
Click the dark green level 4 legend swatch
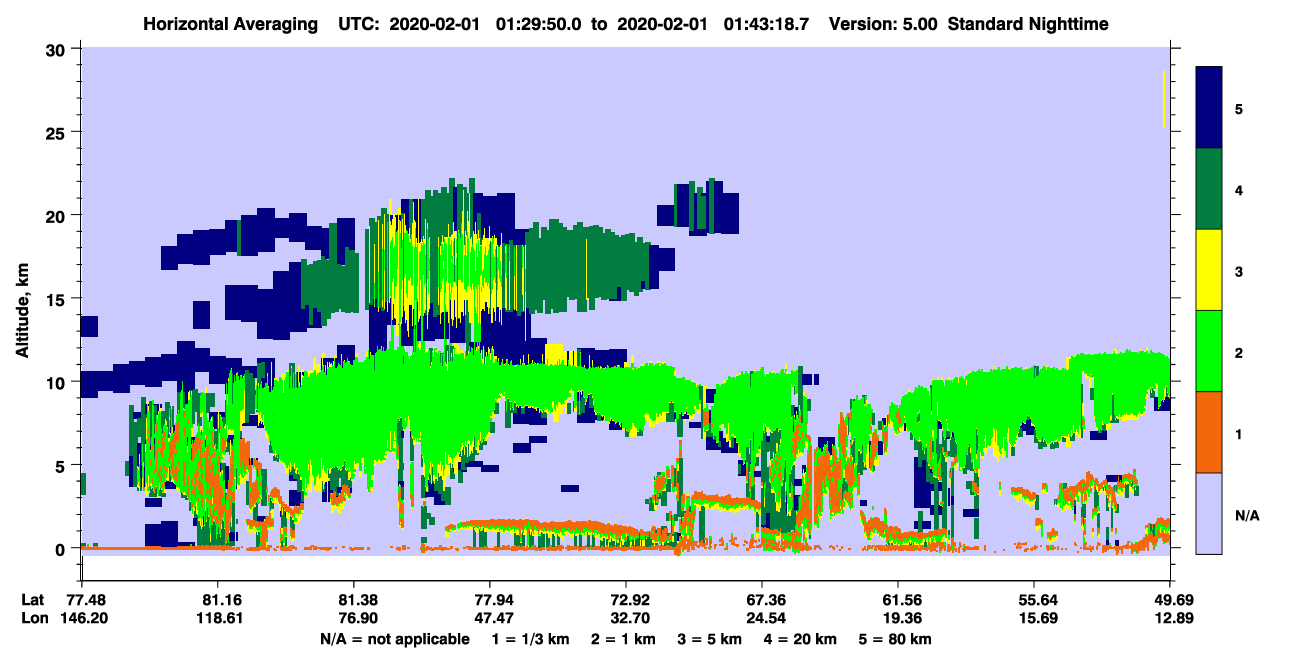1209,189
